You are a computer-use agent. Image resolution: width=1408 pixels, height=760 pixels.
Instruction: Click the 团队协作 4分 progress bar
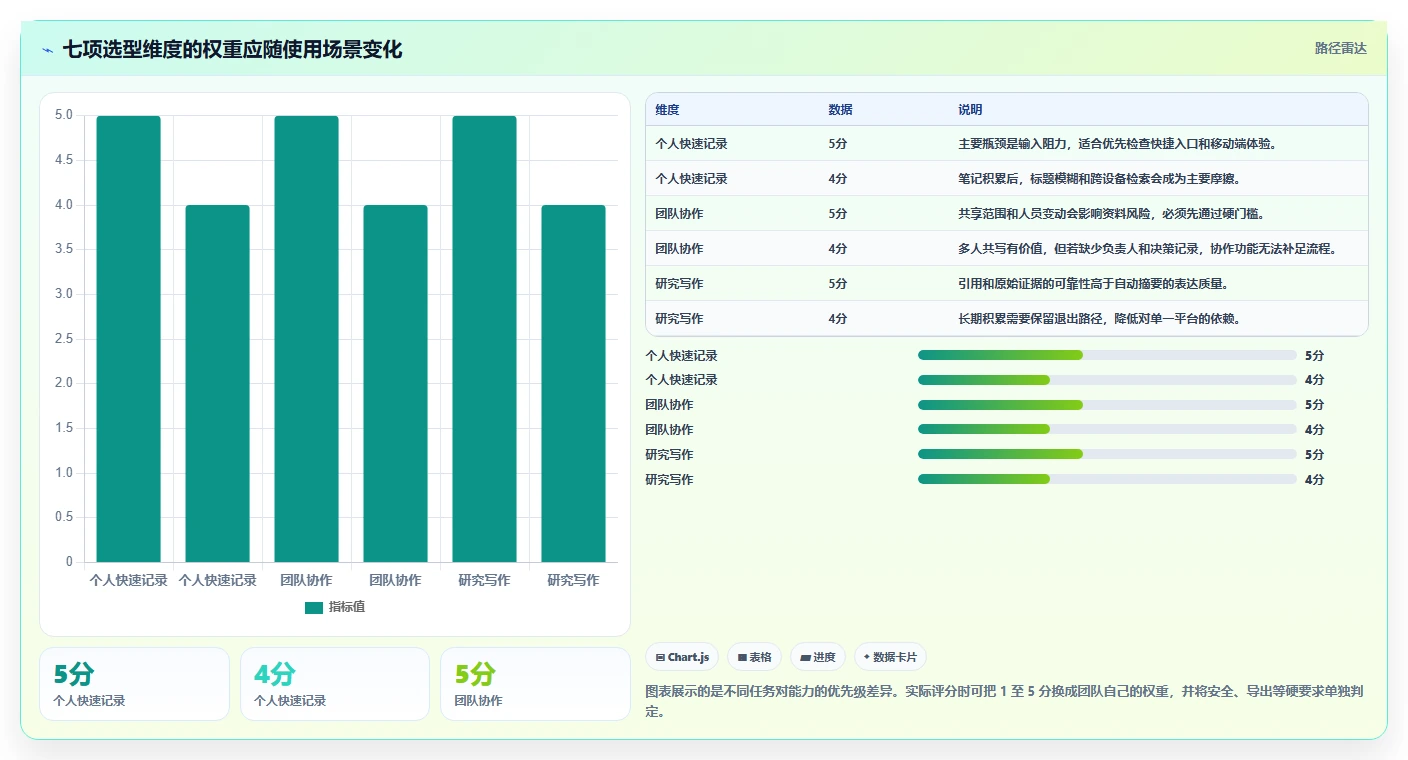click(x=1107, y=429)
